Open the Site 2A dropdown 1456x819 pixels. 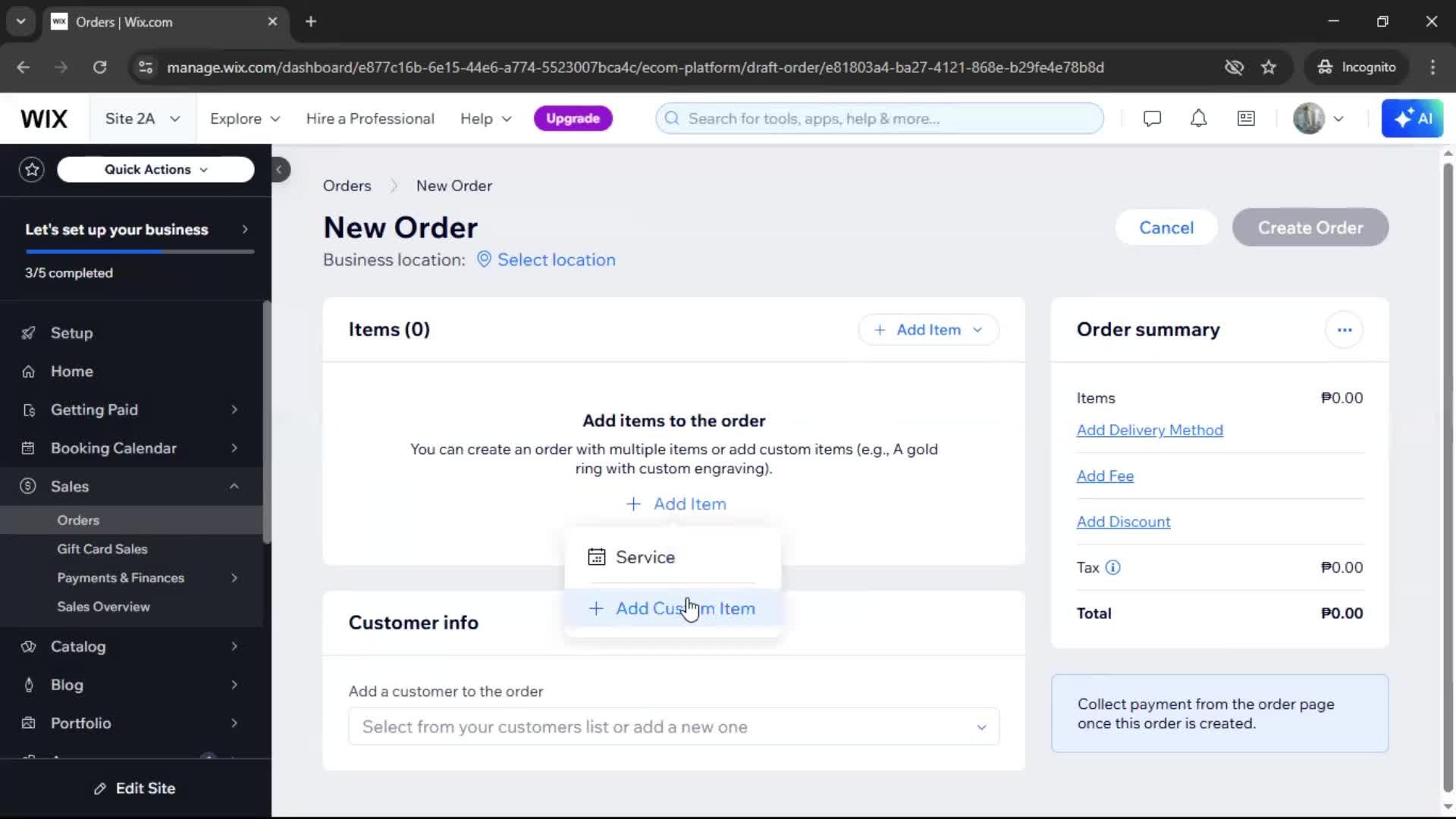[x=143, y=118]
